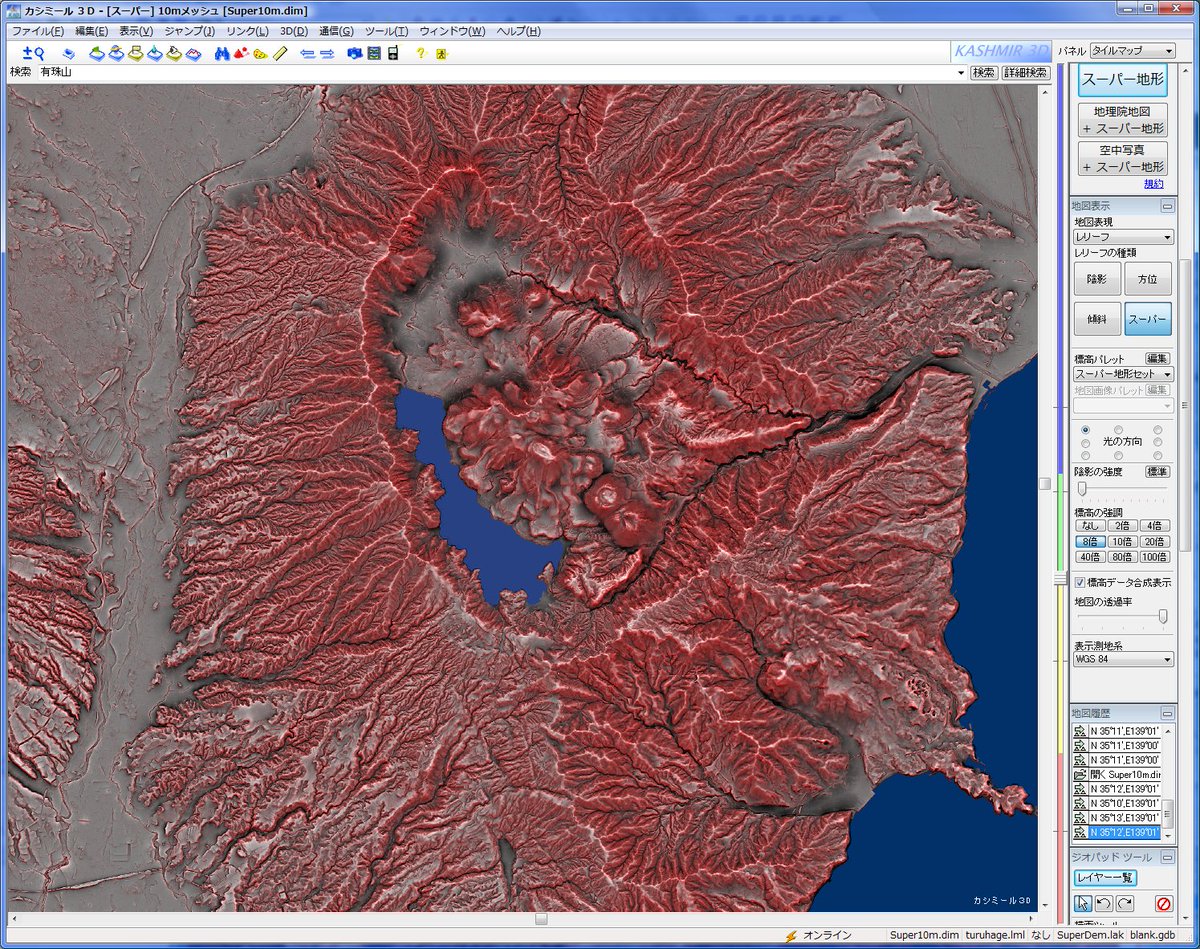Click the yellow palette icon in toolbar
This screenshot has height=949, width=1200.
[x=260, y=53]
